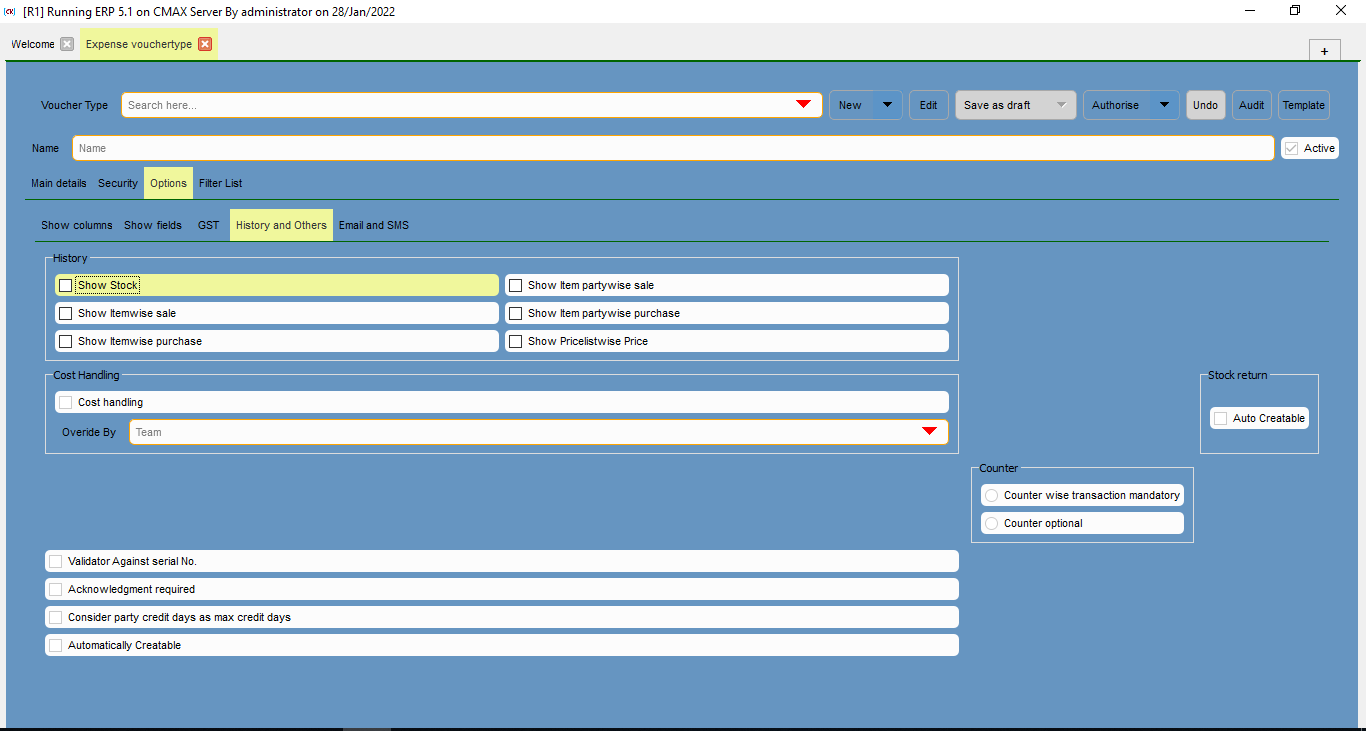Open the Email and SMS sub-tab
1366x731 pixels.
point(374,225)
